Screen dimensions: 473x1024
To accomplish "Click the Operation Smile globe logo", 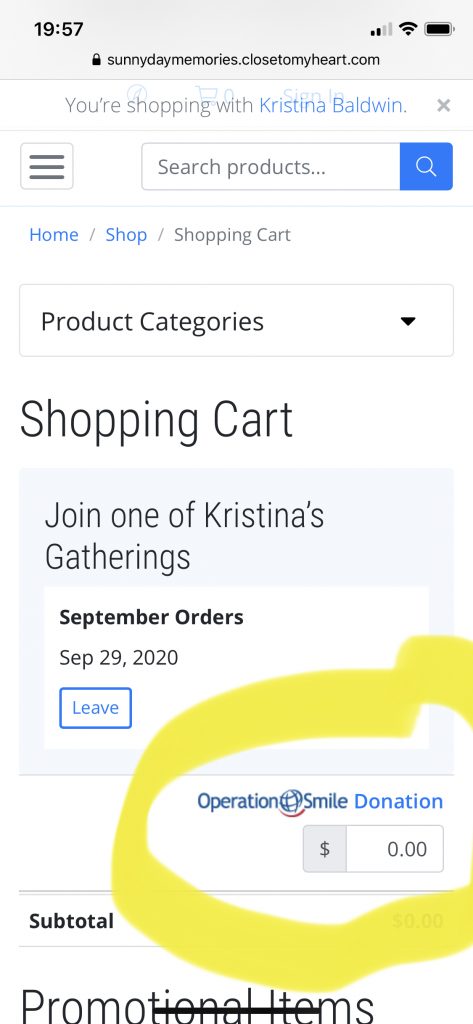I will 292,802.
